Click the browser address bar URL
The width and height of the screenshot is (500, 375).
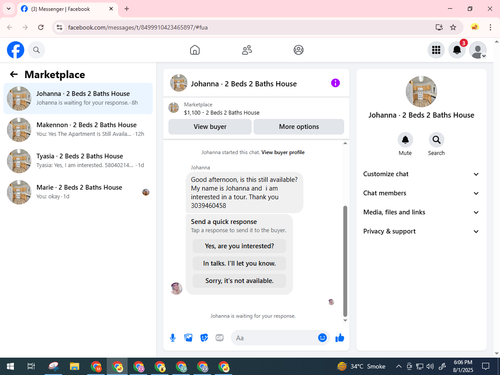138,27
